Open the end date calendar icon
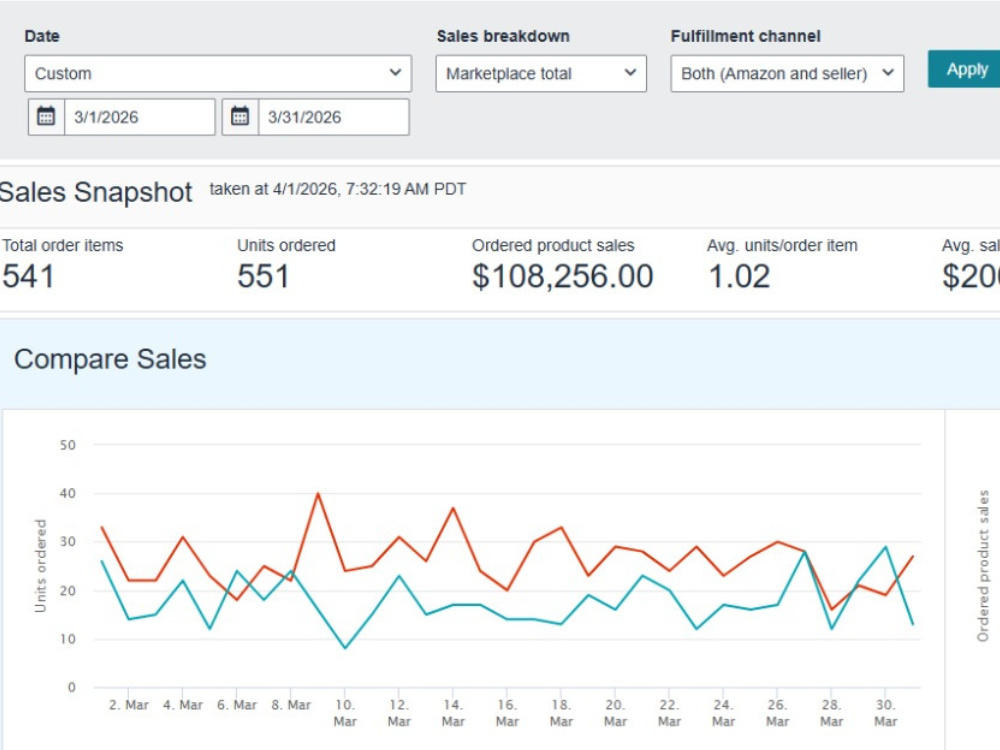 (240, 117)
